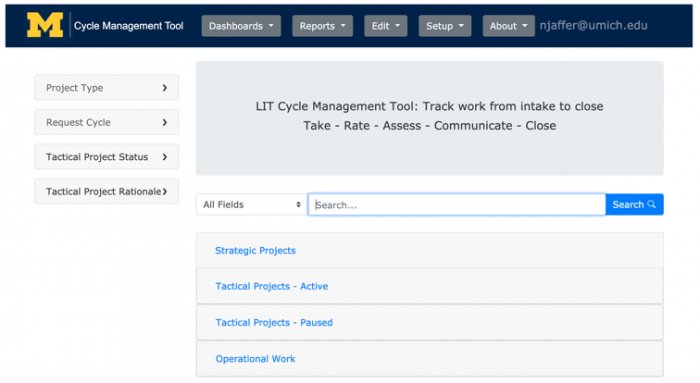The width and height of the screenshot is (700, 383).
Task: Open the Reports dropdown menu
Action: 322,26
